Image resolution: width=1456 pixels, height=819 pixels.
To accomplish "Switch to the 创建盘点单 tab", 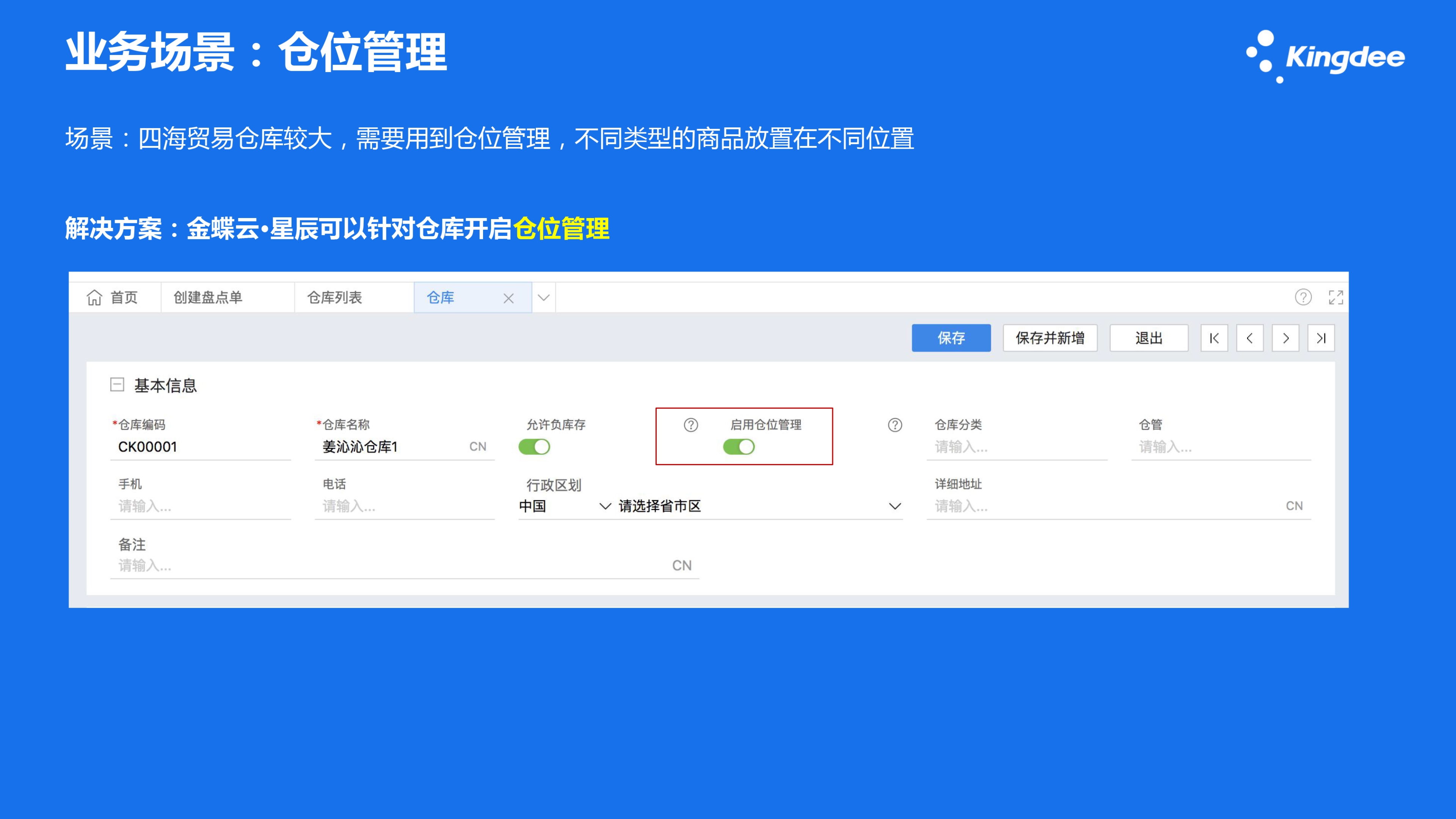I will [x=208, y=297].
